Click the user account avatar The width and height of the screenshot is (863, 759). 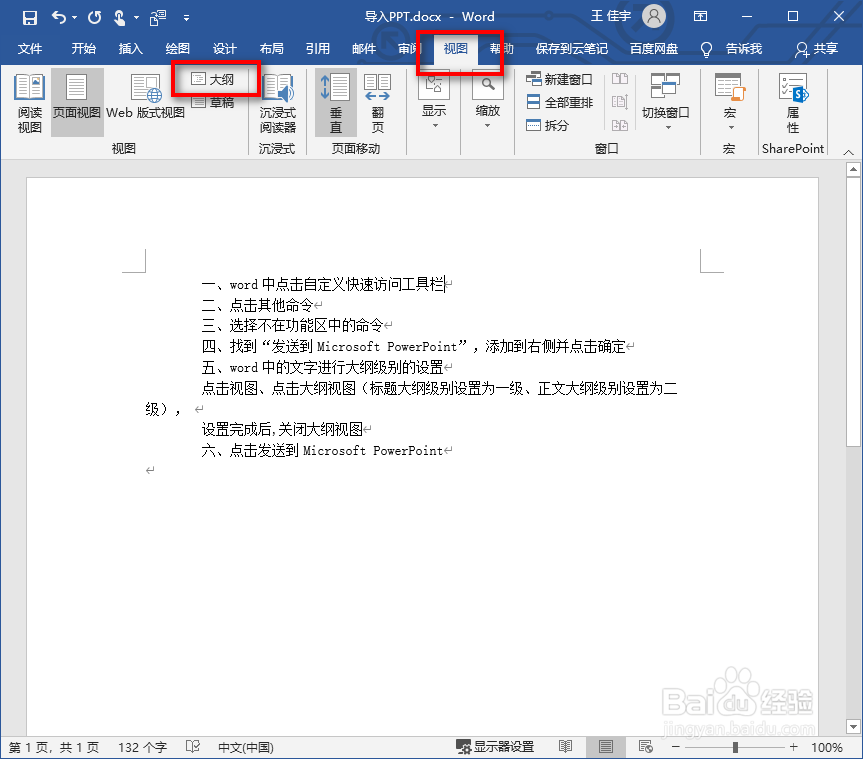[654, 17]
